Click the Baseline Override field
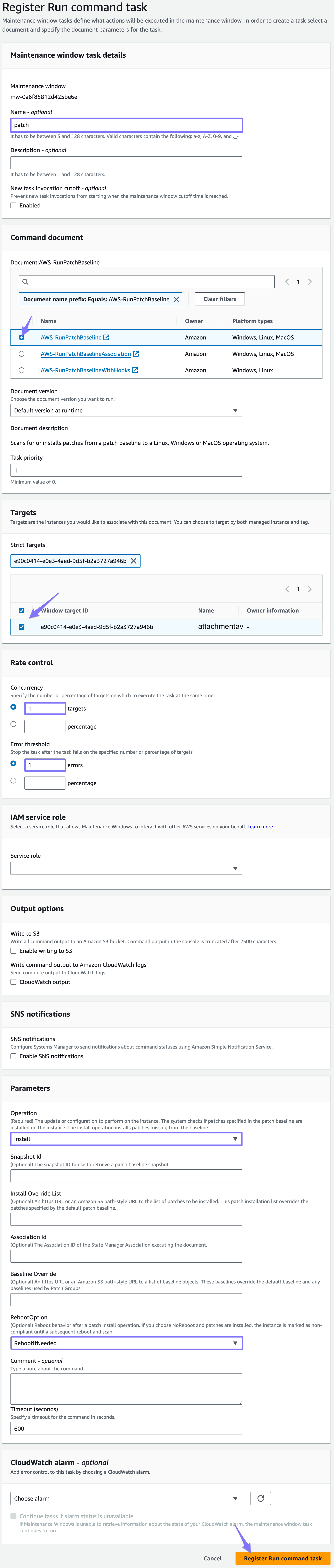 tap(126, 1300)
